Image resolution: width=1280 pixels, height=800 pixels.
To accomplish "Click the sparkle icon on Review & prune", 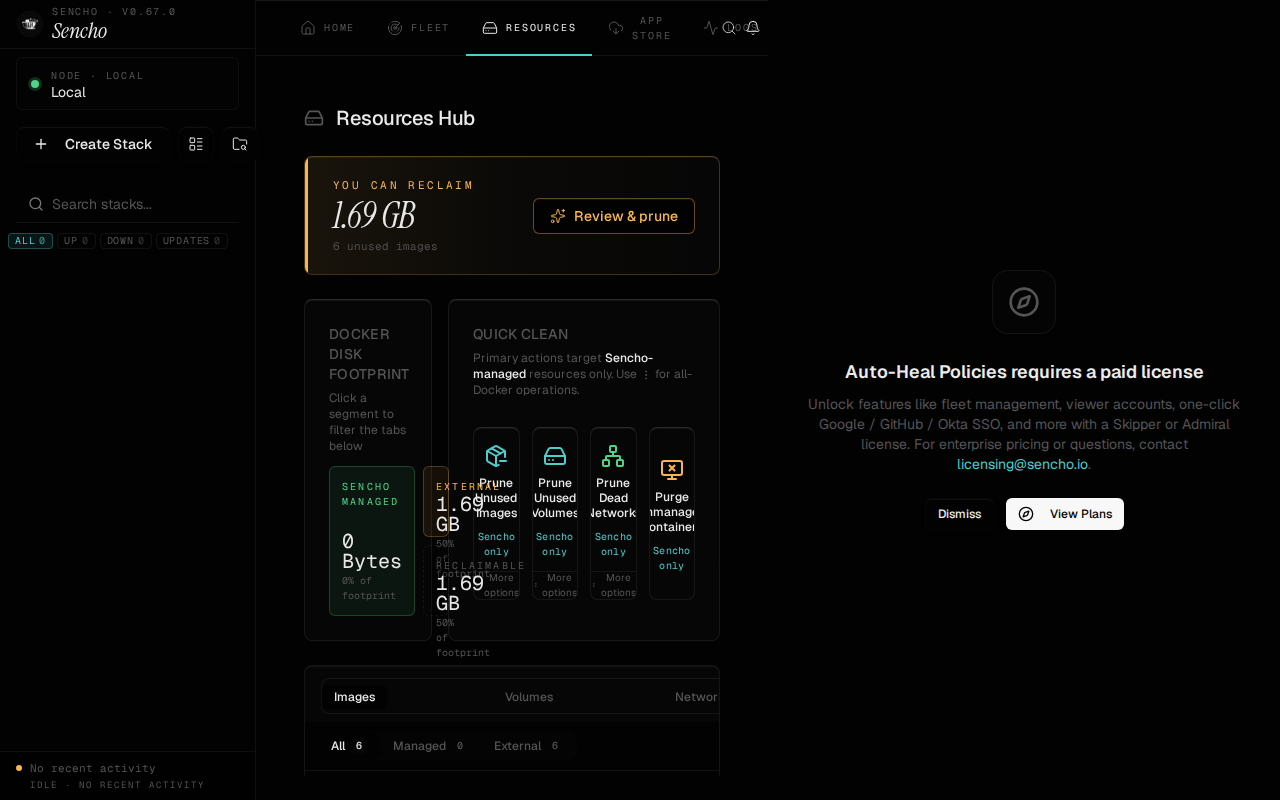I will tap(558, 216).
